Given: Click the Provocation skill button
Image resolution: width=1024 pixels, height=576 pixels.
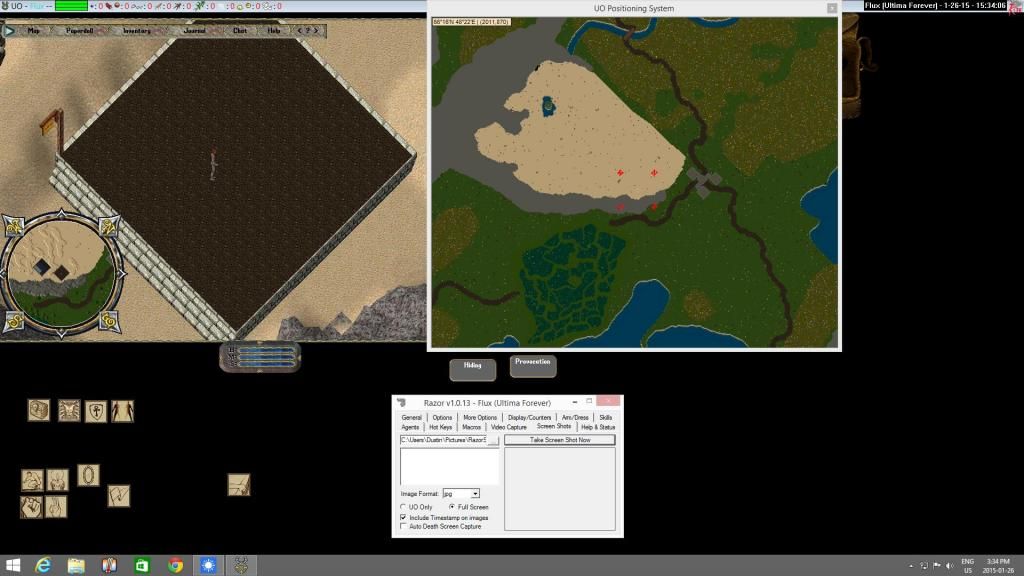Looking at the screenshot, I should pyautogui.click(x=533, y=366).
